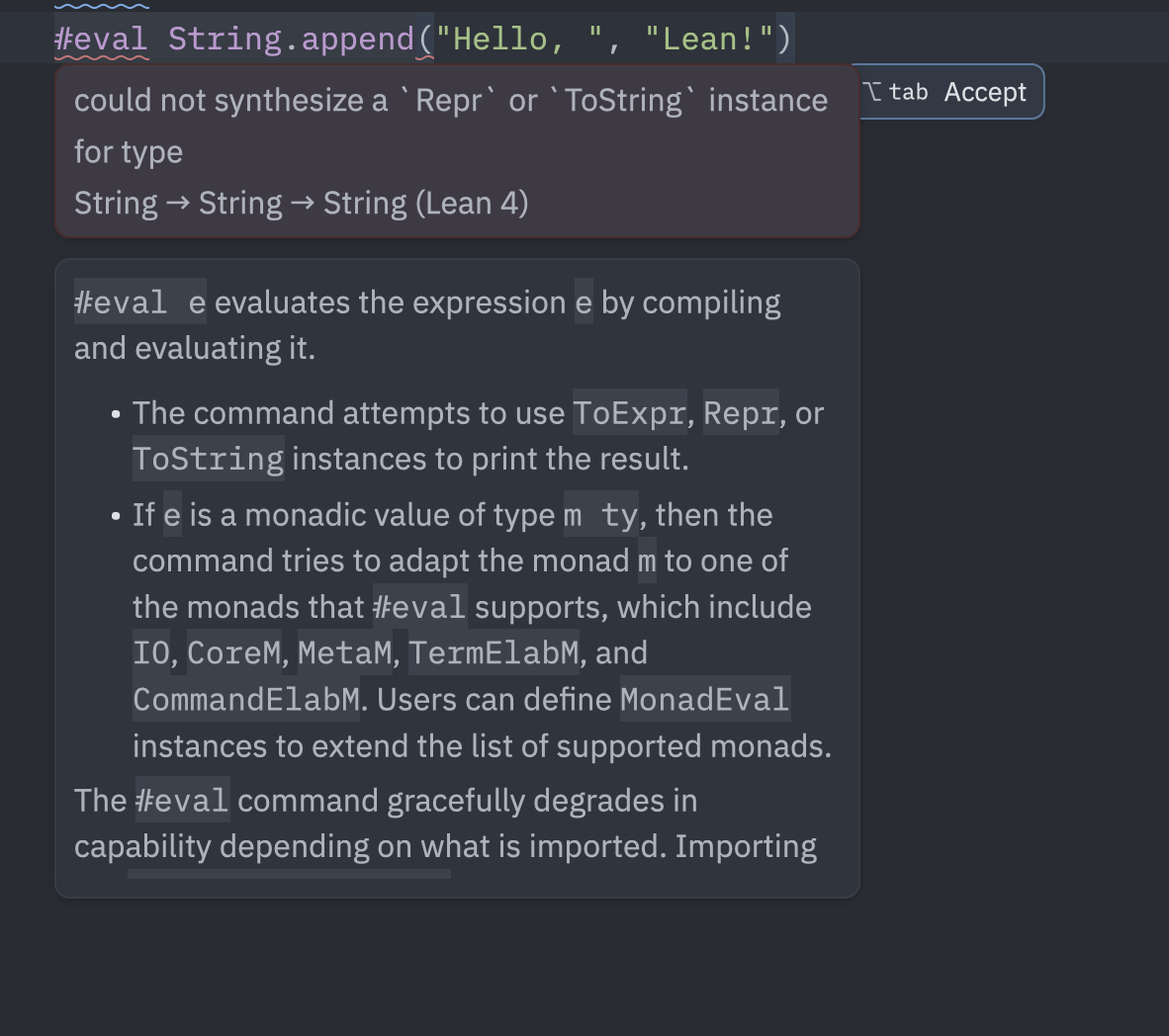This screenshot has height=1036, width=1169.
Task: Click the #eval keyword in the code line
Action: point(101,39)
